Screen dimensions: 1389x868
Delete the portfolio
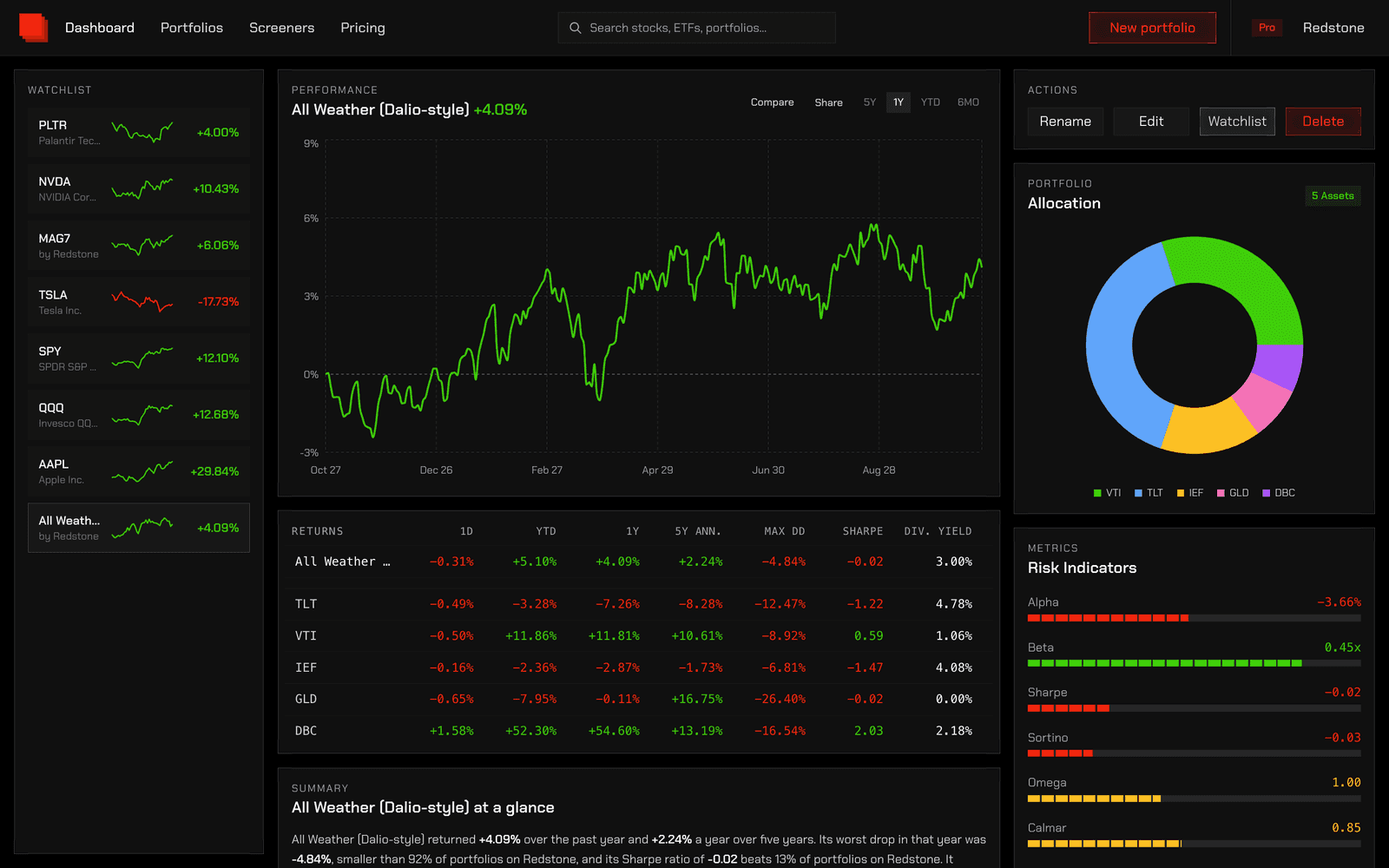1323,122
